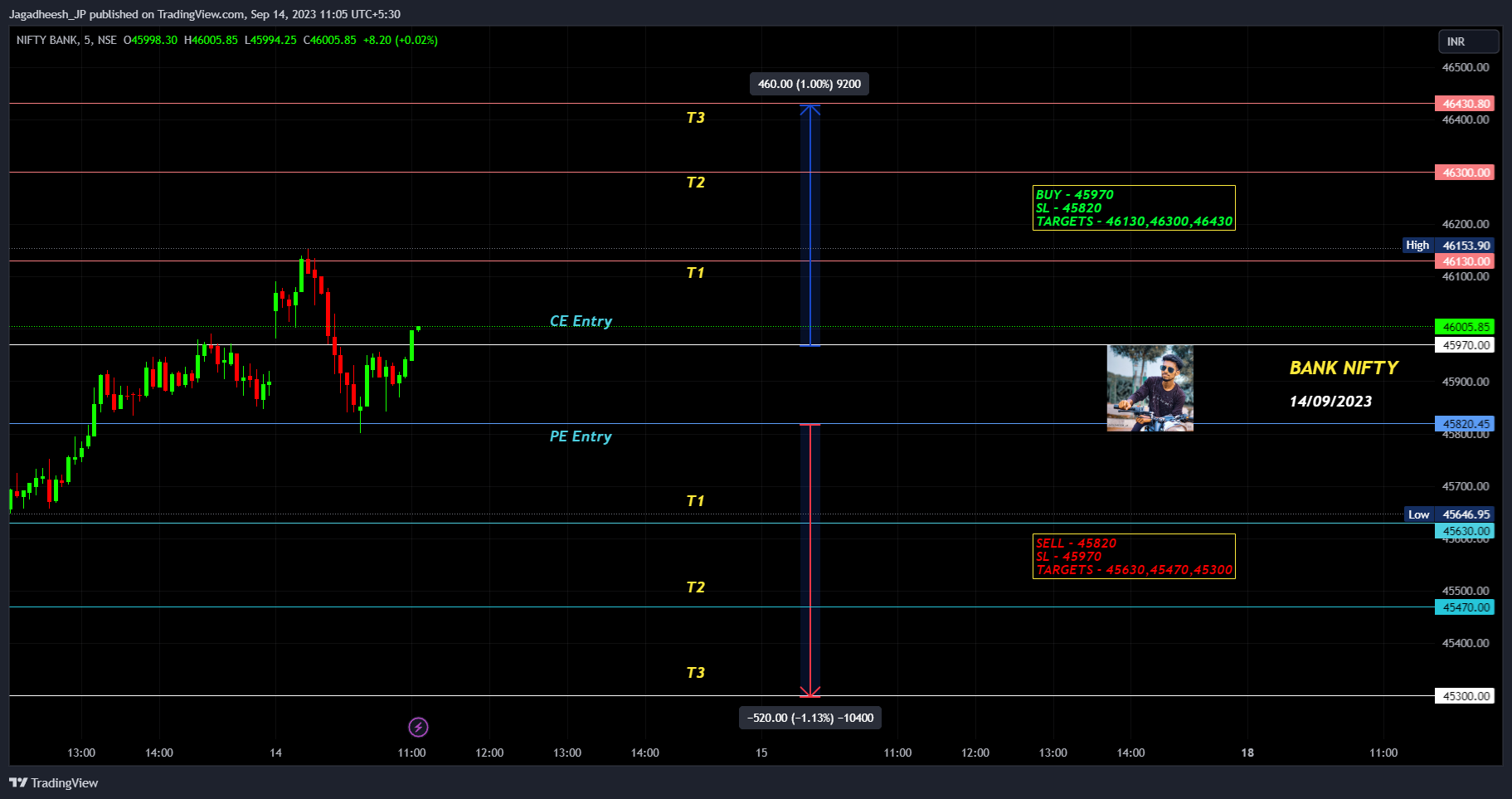Select the green BUY - 45970 note box
This screenshot has height=799, width=1512.
[1134, 207]
